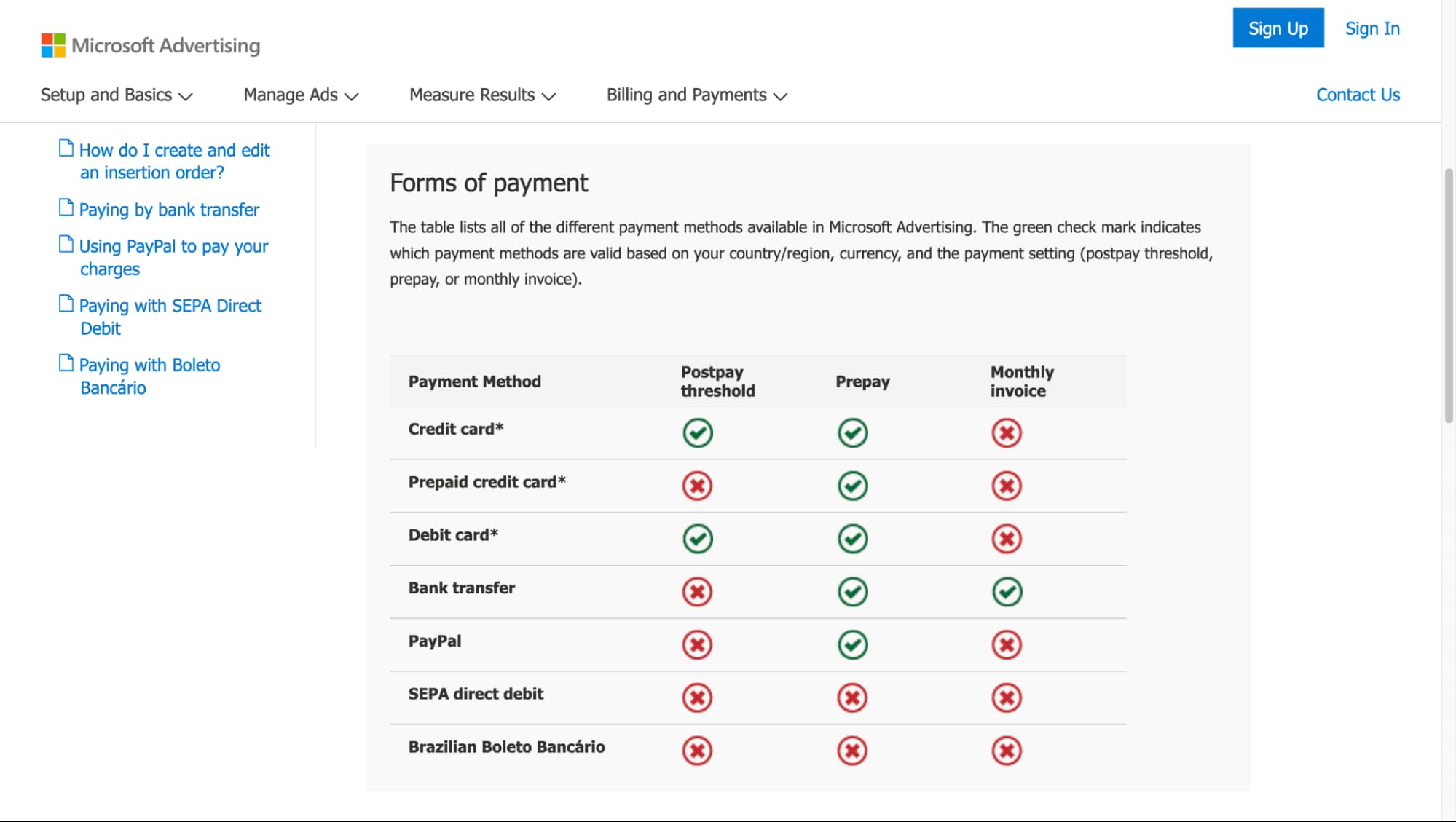Screen dimensions: 1456x822
Task: Open the Manage Ads dropdown
Action: click(301, 95)
